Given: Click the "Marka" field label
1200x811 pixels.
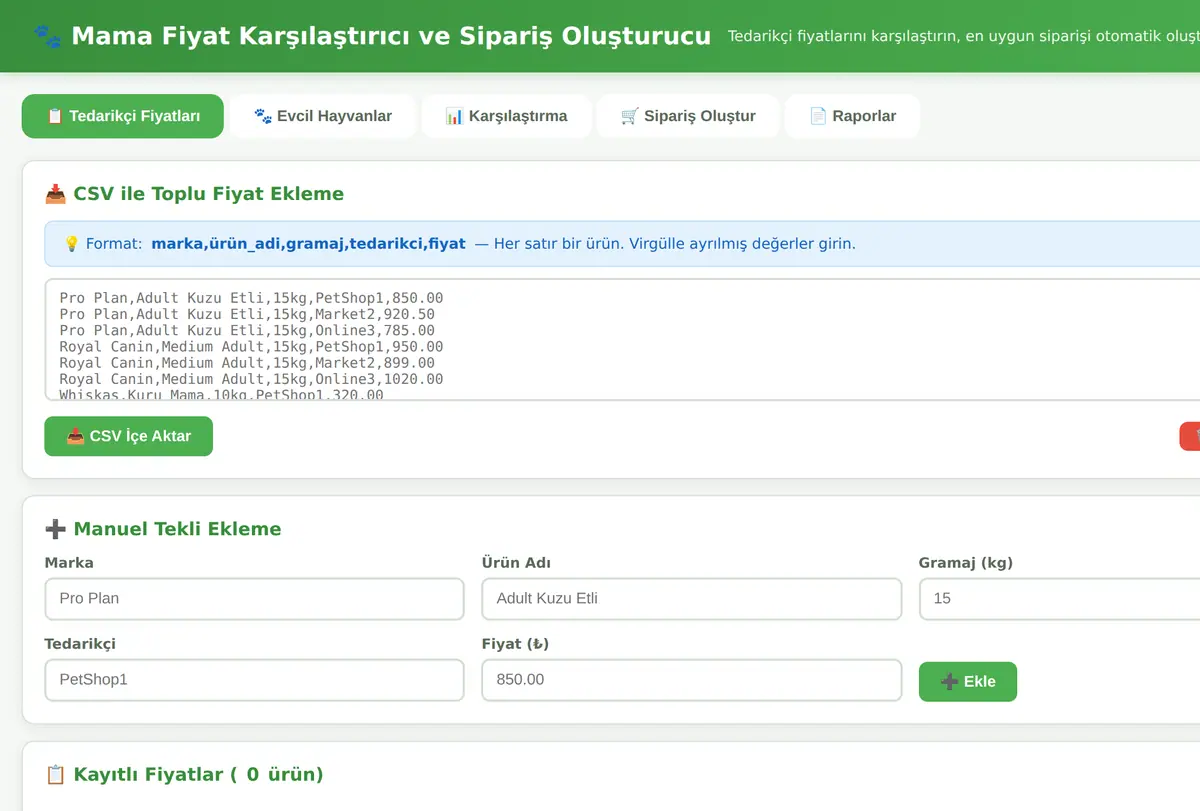Looking at the screenshot, I should pos(69,563).
